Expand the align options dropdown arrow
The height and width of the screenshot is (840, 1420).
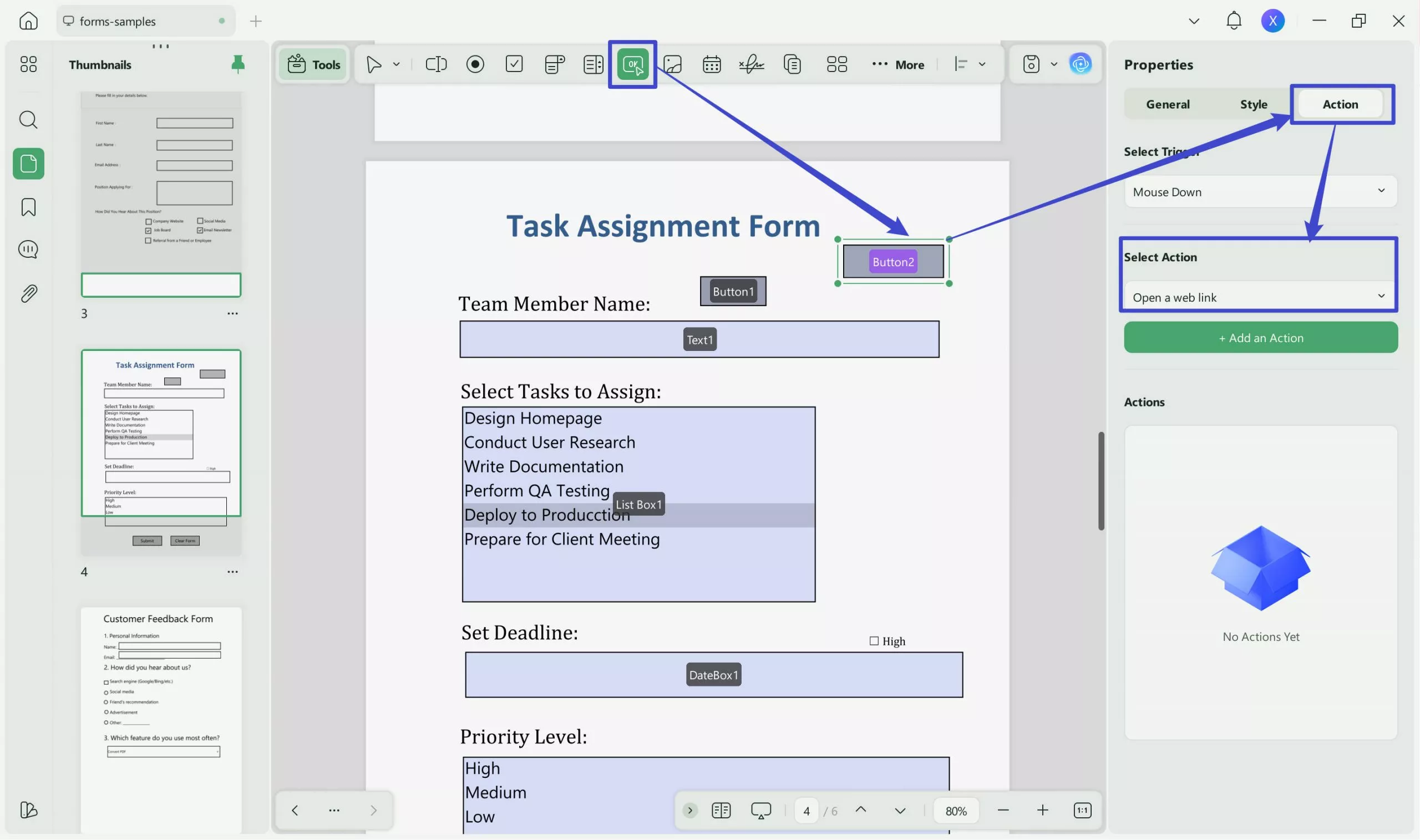point(982,64)
